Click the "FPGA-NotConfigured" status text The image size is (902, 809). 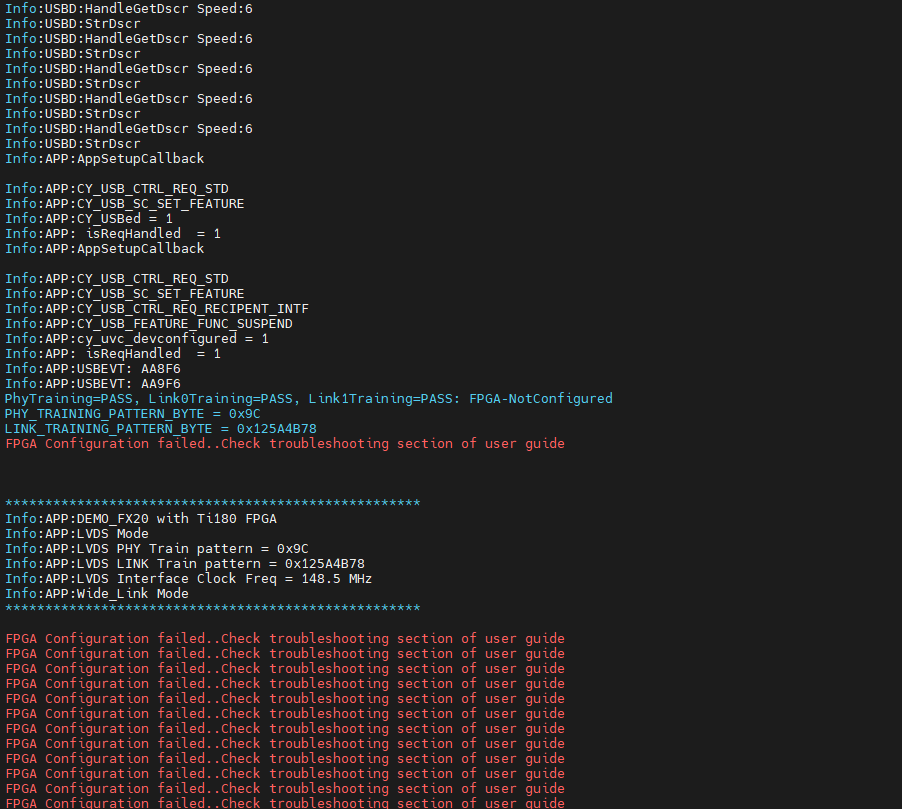point(541,399)
